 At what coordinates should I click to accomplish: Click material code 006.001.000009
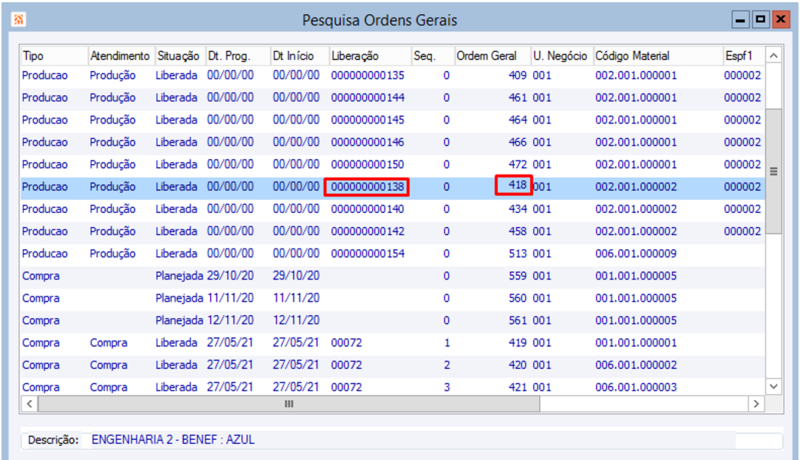(636, 253)
